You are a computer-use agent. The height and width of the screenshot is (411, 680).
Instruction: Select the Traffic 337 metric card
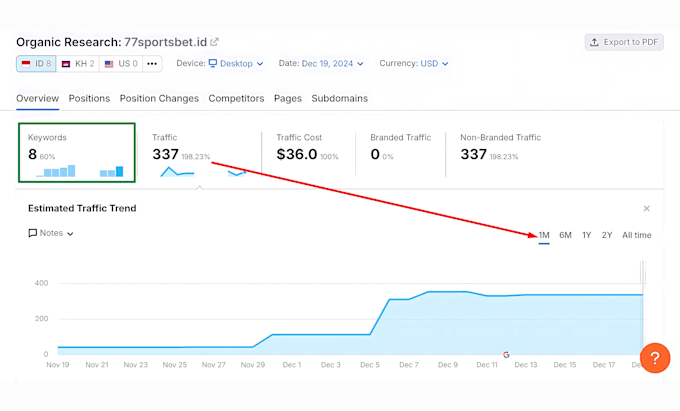pyautogui.click(x=199, y=153)
